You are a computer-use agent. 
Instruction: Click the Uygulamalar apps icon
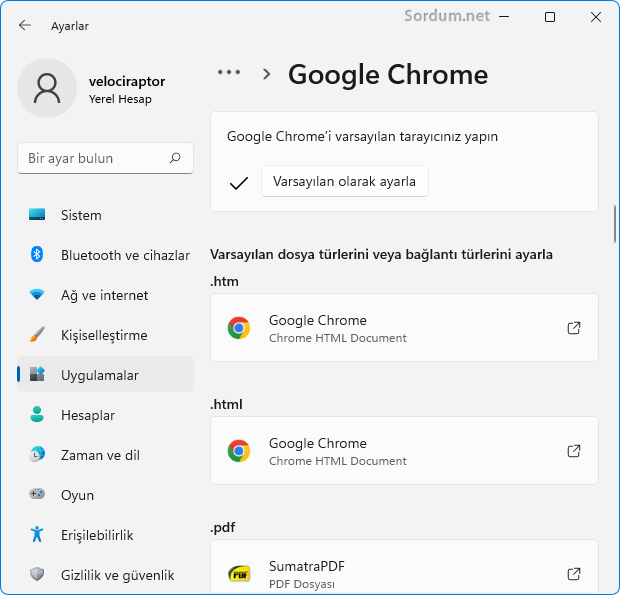37,374
